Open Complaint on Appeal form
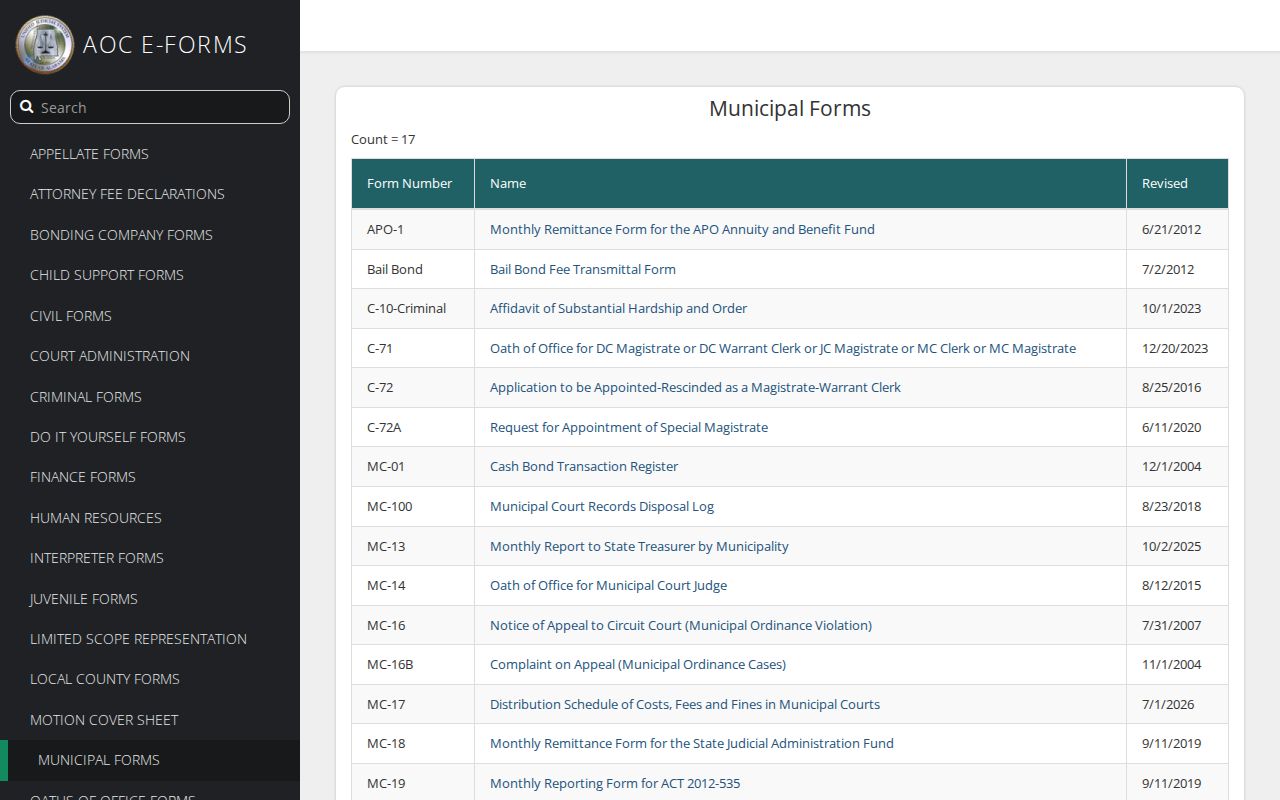The height and width of the screenshot is (800, 1280). tap(638, 664)
